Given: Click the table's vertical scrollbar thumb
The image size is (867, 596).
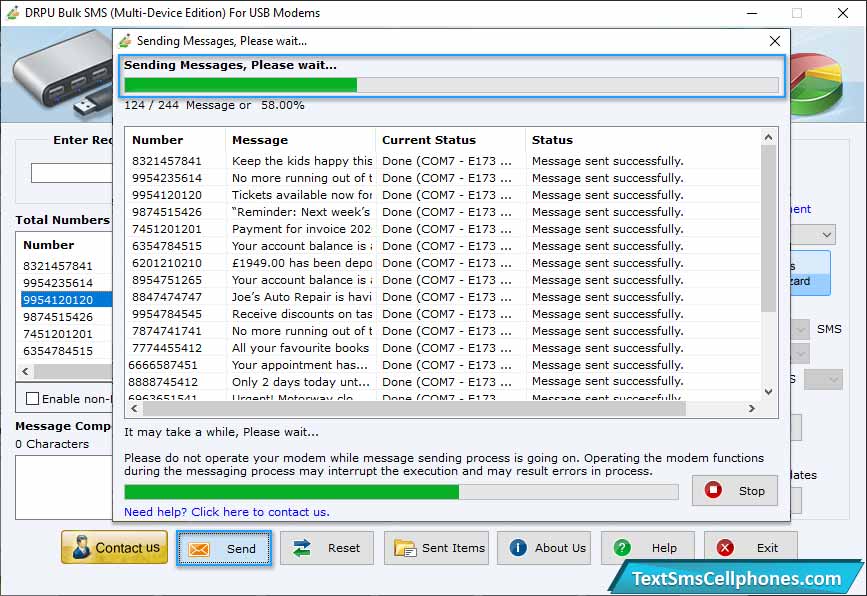Looking at the screenshot, I should pos(768,228).
